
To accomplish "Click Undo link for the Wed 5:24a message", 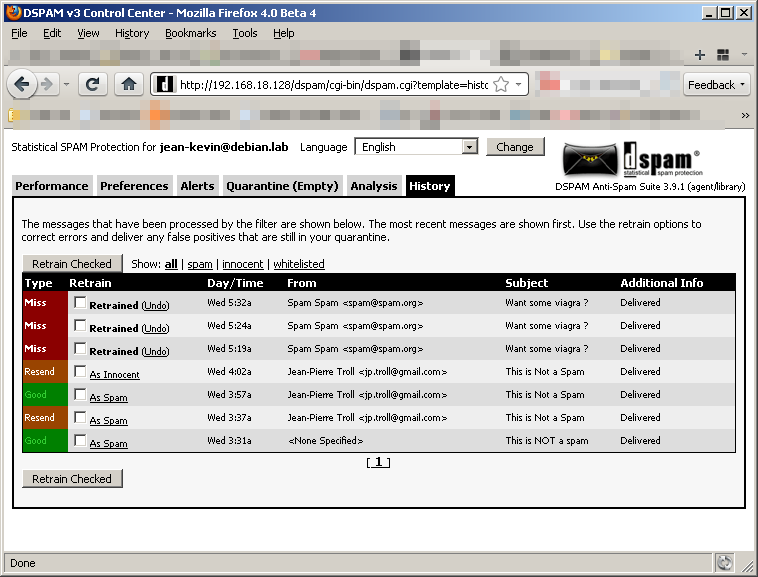I will (x=155, y=328).
